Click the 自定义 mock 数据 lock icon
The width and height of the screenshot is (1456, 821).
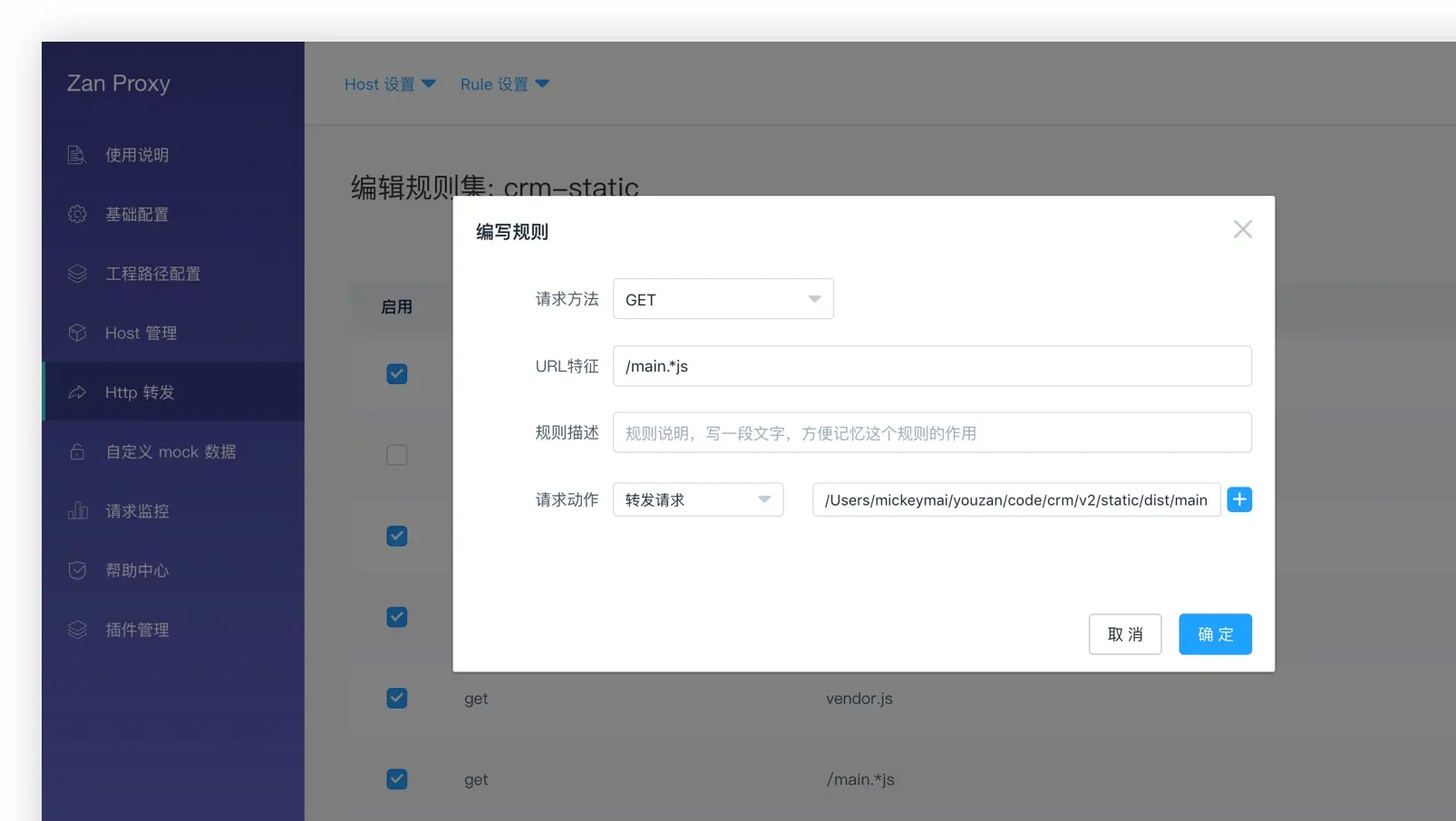pos(77,451)
